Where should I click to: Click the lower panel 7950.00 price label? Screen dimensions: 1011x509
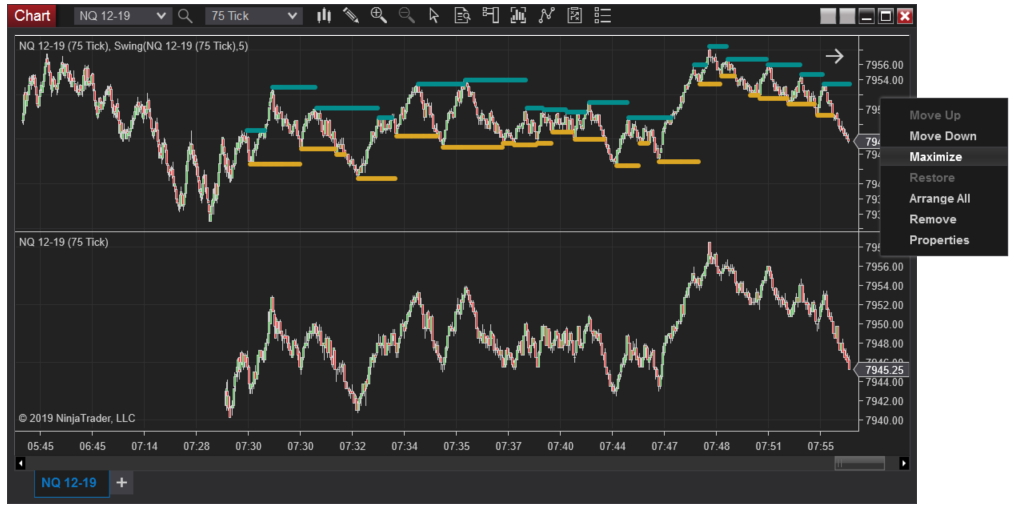[x=884, y=324]
